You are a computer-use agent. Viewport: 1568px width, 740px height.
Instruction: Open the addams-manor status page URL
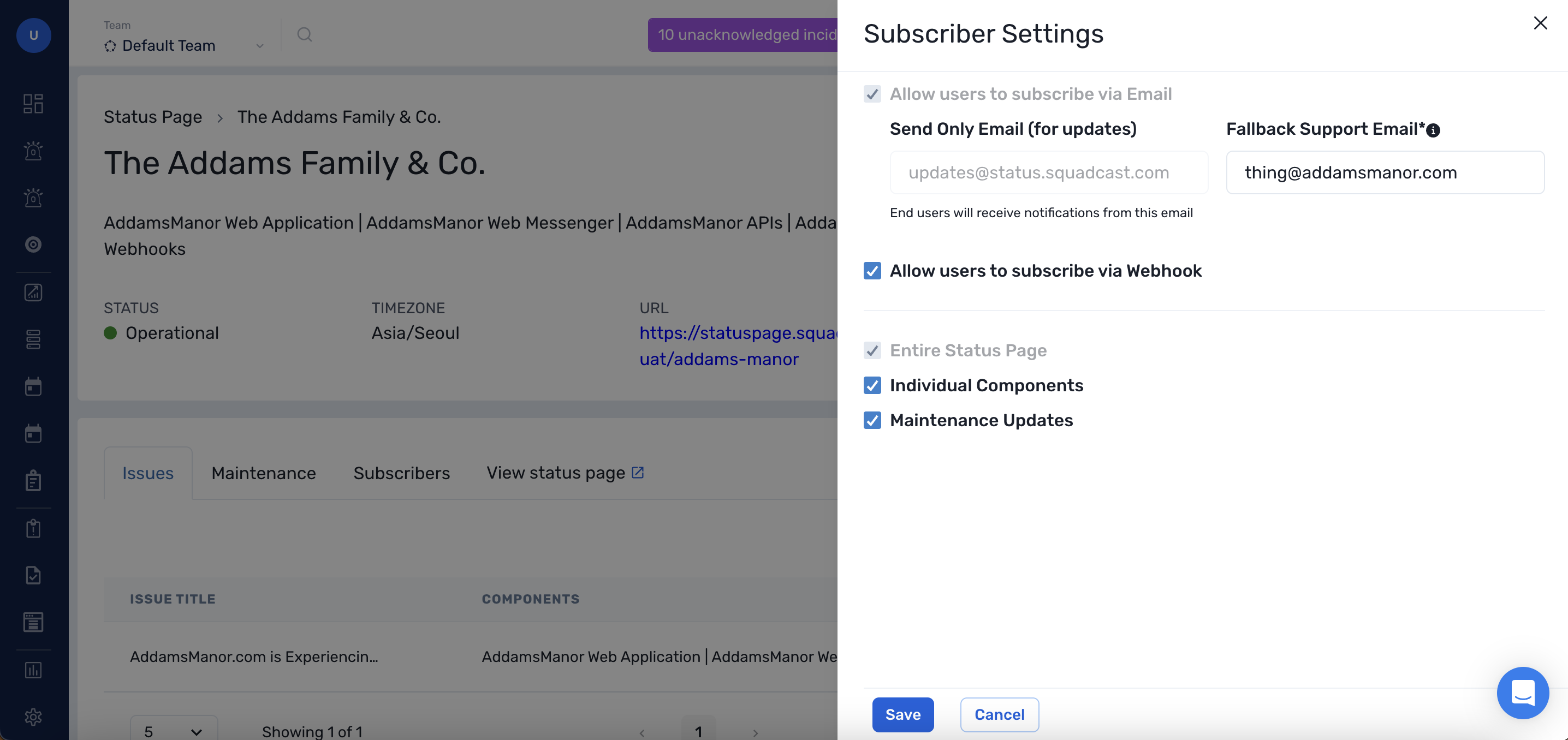(x=718, y=359)
